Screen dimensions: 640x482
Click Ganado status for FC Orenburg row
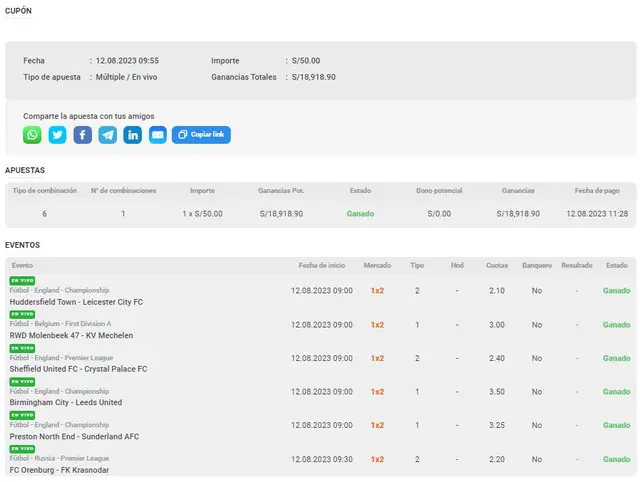[617, 460]
